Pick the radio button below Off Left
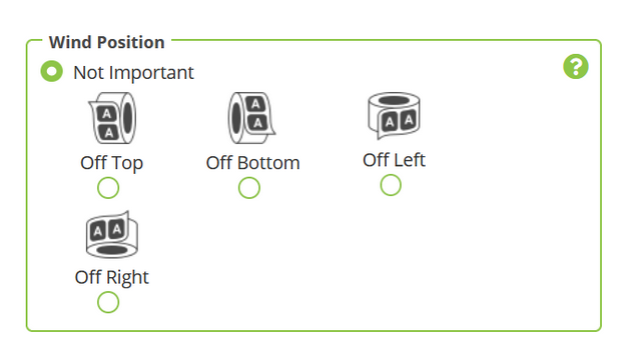This screenshot has width=631, height=360. tap(391, 185)
